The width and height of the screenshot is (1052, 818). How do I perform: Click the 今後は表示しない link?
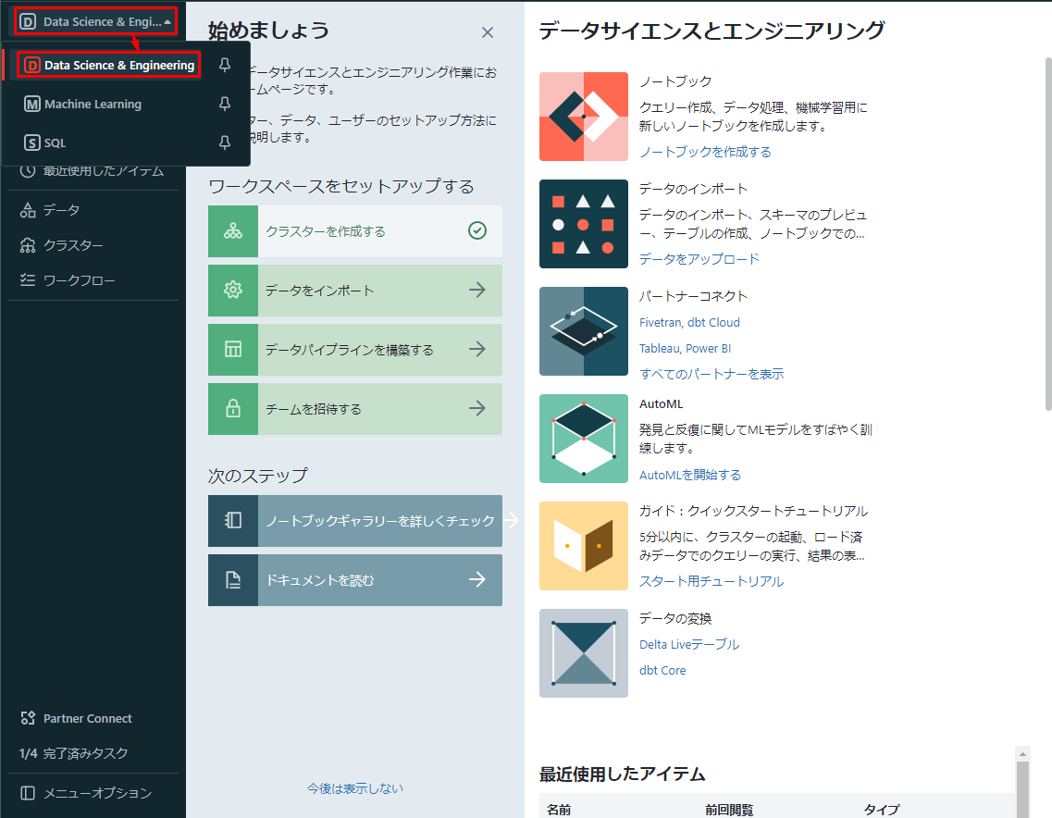coord(355,788)
